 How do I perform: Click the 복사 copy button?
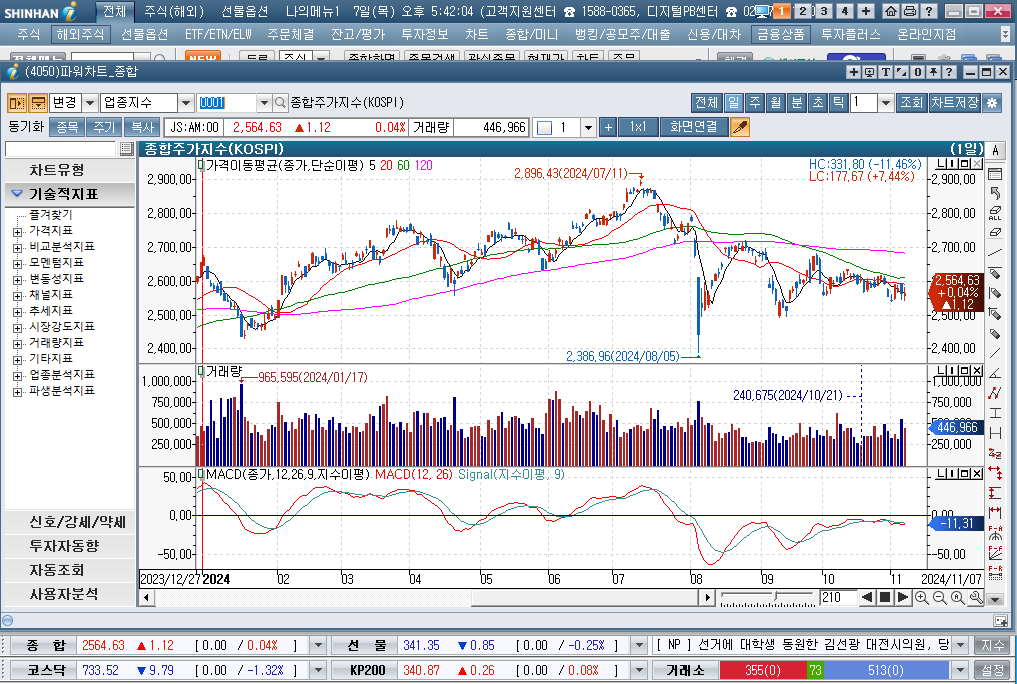point(142,127)
